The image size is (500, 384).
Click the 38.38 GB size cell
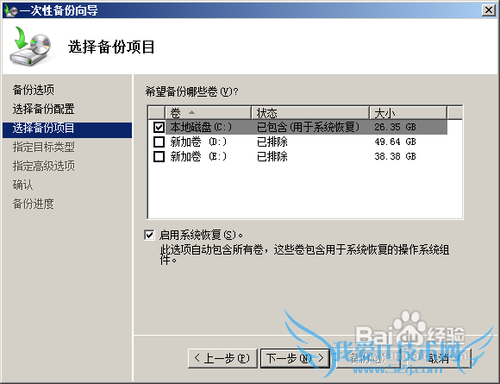click(395, 156)
